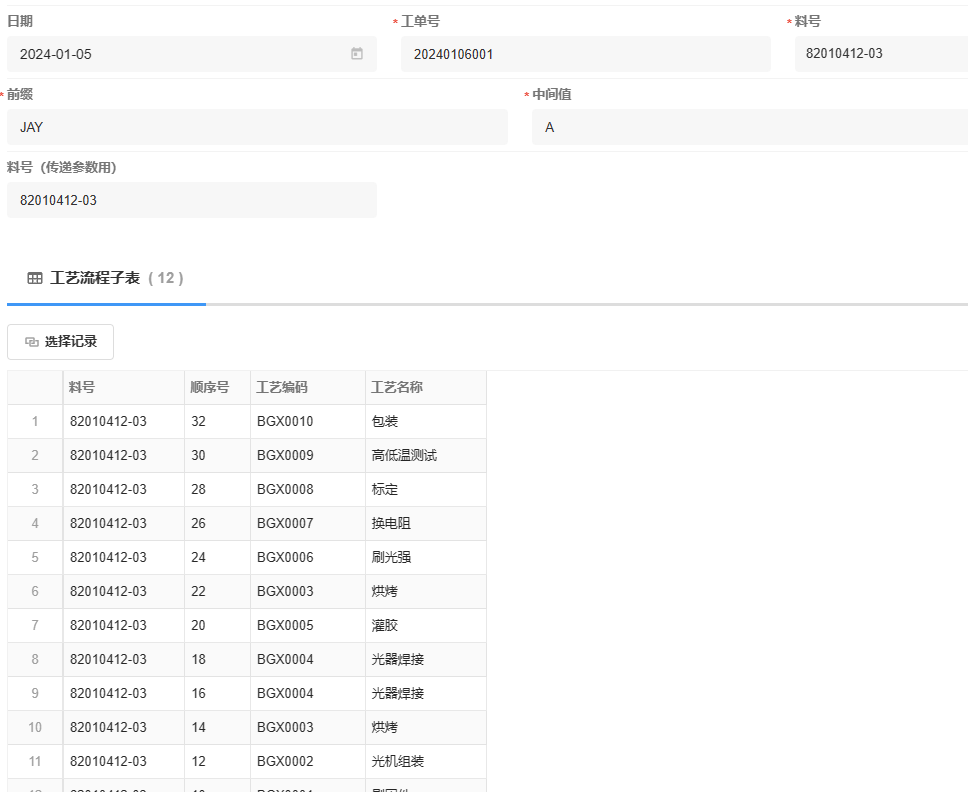Select the 高低温测试 process name cell
The image size is (968, 792).
pos(425,456)
